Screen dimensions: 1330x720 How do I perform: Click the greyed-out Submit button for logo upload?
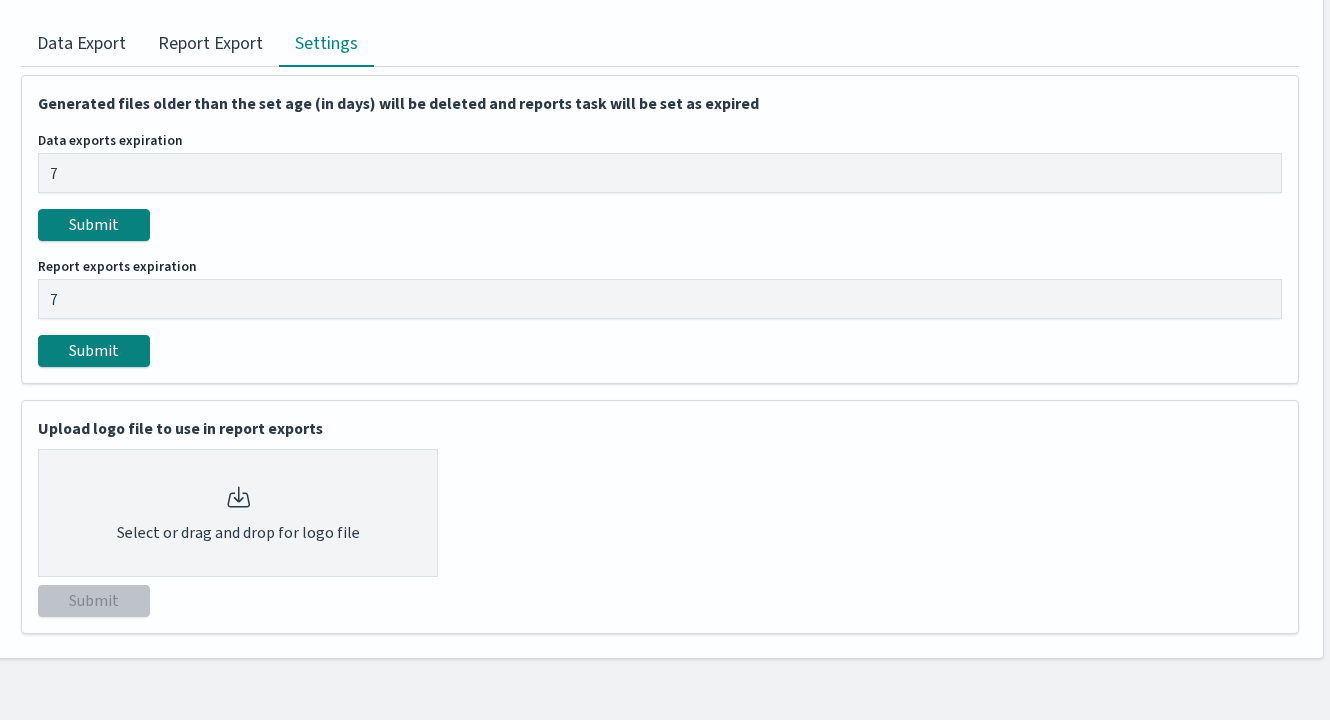[94, 601]
